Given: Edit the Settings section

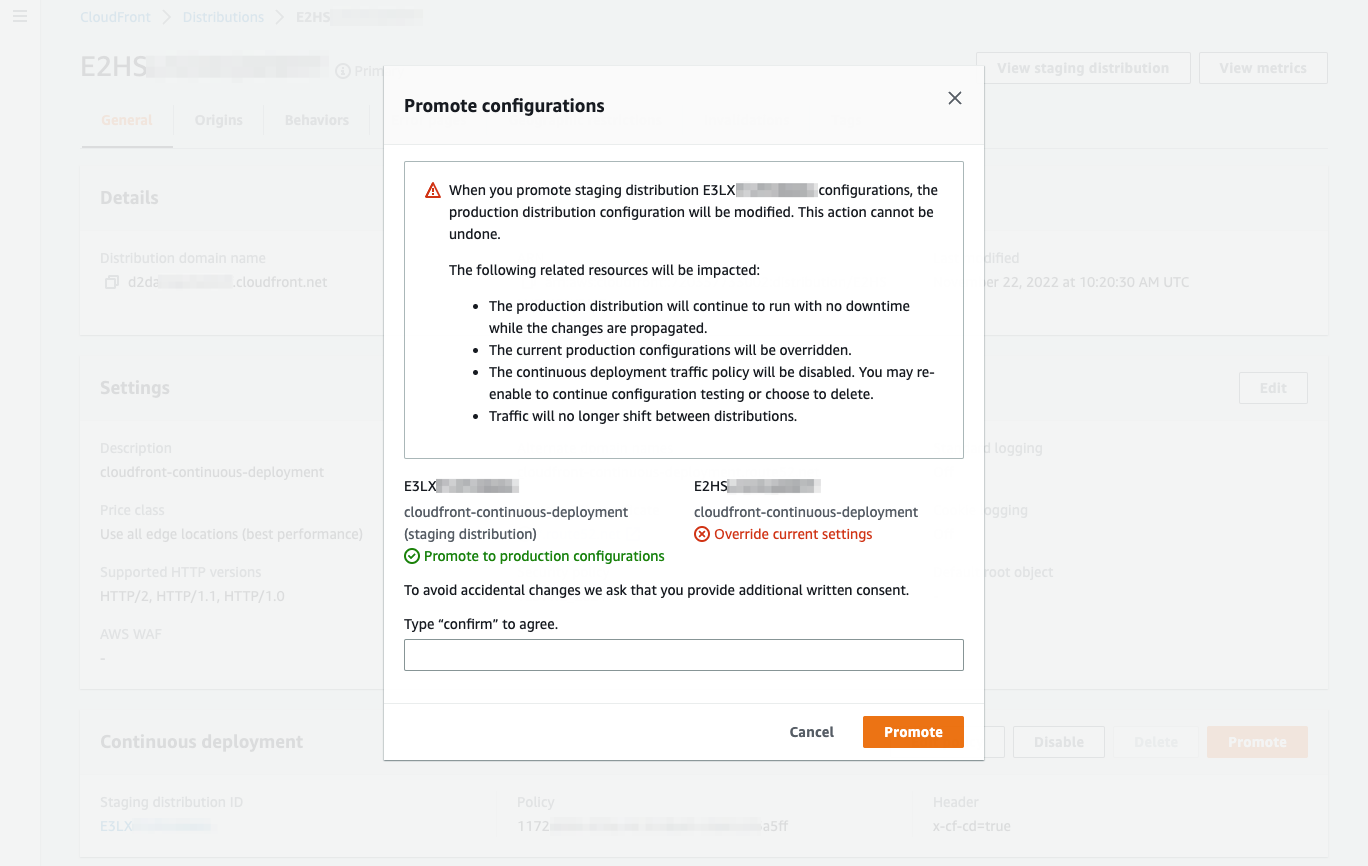Looking at the screenshot, I should (1272, 388).
